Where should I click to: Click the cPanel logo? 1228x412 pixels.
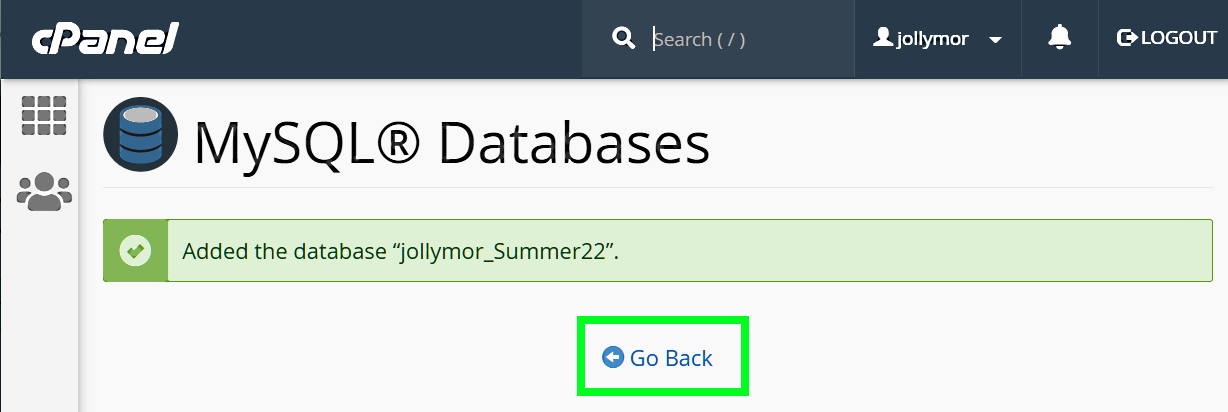[105, 39]
